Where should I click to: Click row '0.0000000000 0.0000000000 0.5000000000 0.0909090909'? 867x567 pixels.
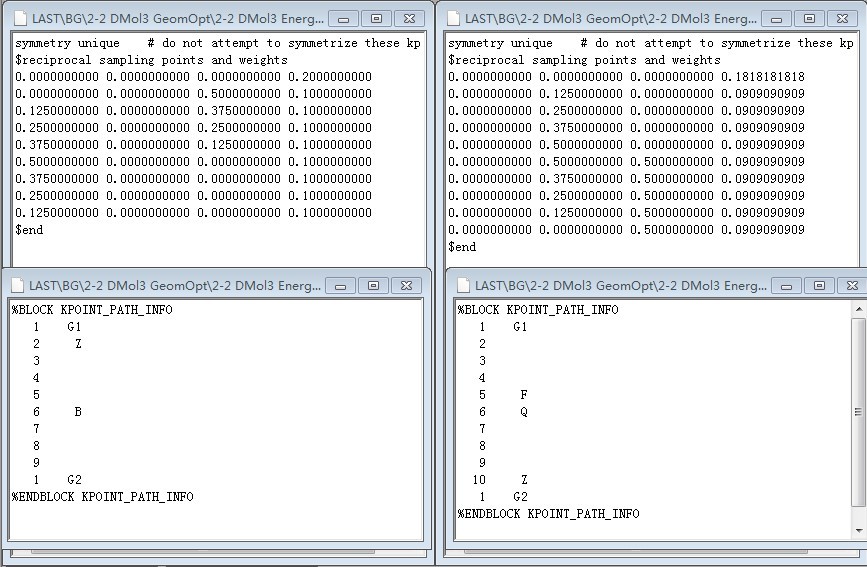coord(626,230)
